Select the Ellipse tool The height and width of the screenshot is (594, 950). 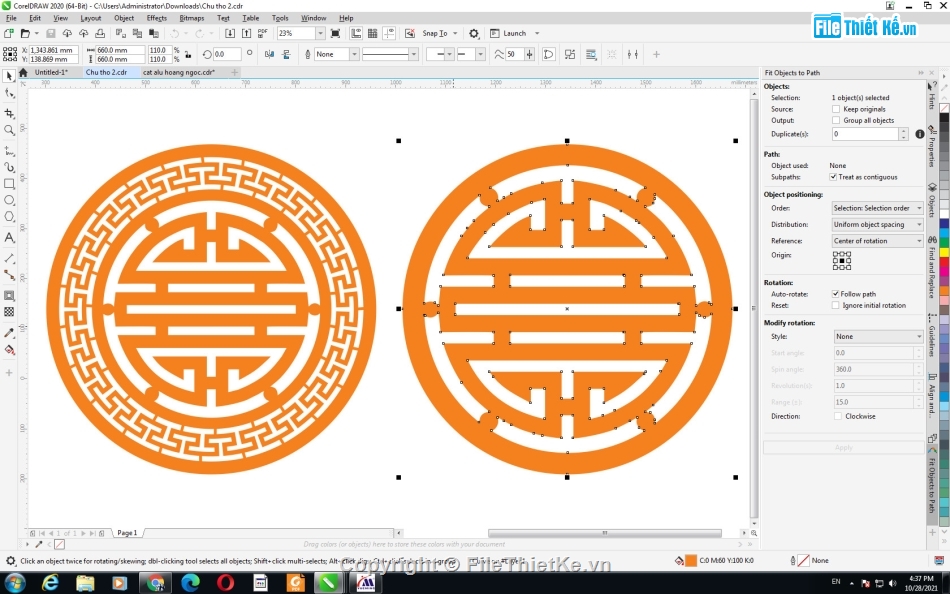(9, 201)
